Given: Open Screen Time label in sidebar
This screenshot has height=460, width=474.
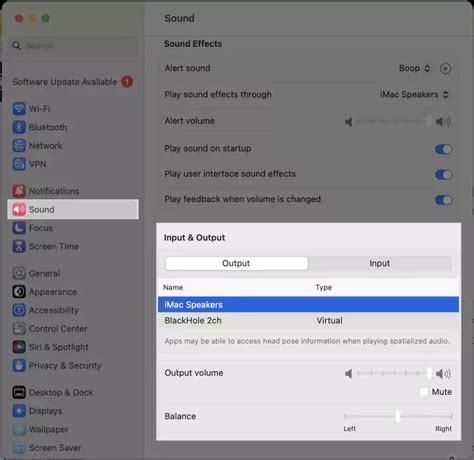Looking at the screenshot, I should pos(54,246).
